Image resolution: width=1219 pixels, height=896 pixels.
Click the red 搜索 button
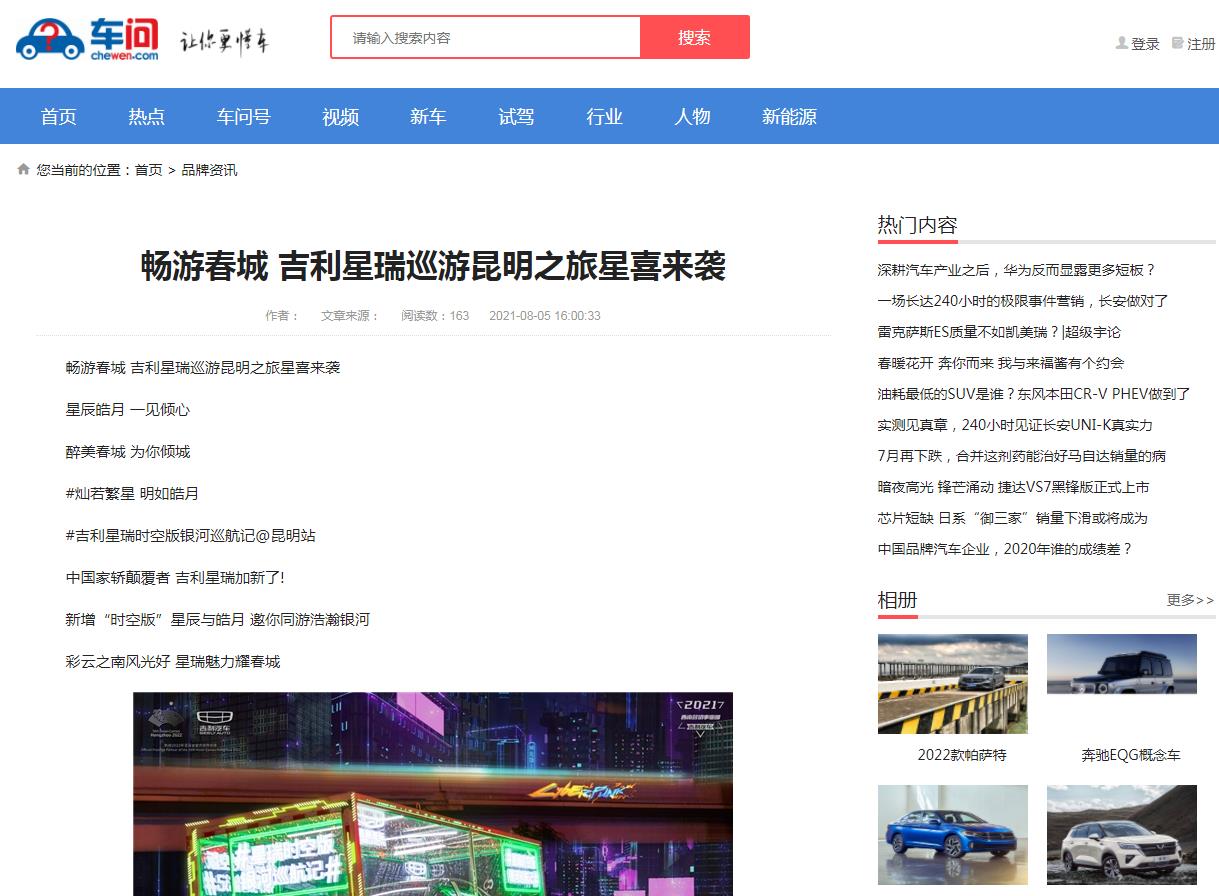point(695,37)
